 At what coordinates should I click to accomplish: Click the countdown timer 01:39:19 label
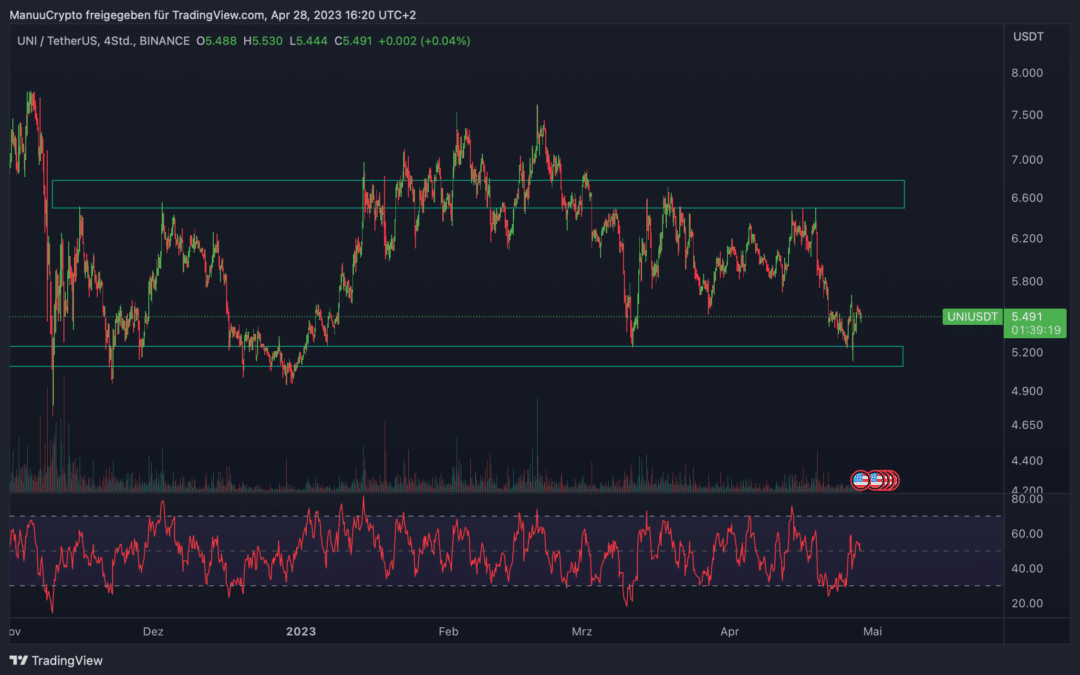point(1036,331)
